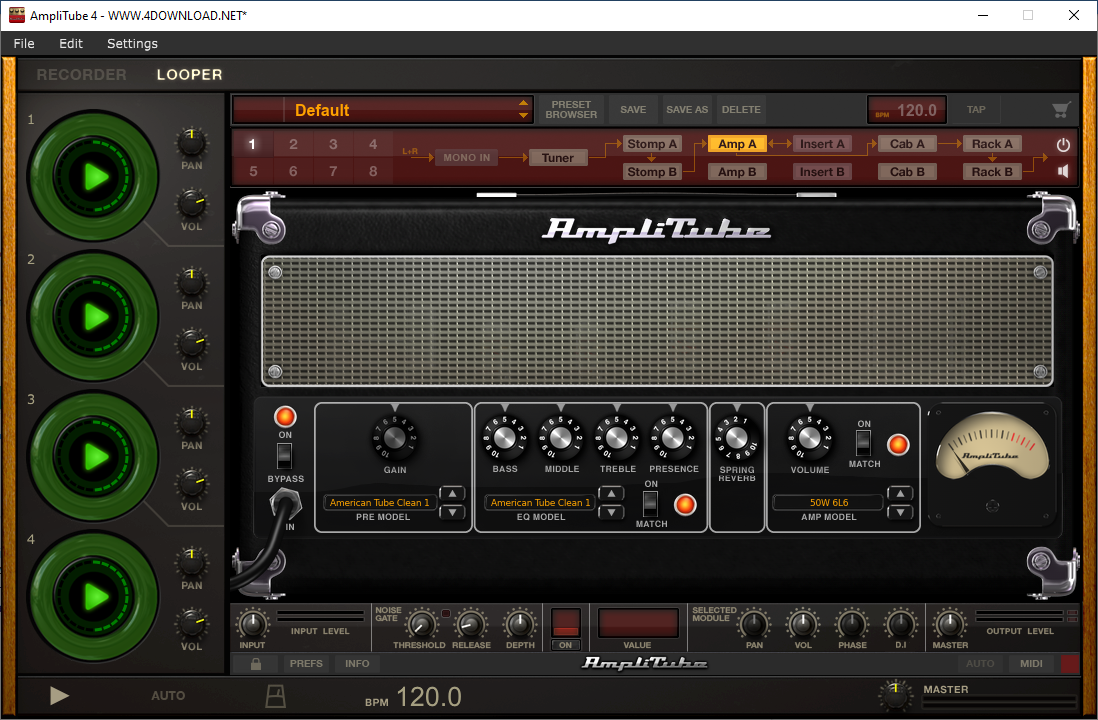The height and width of the screenshot is (720, 1098).
Task: Click the DELETE preset button
Action: (741, 109)
